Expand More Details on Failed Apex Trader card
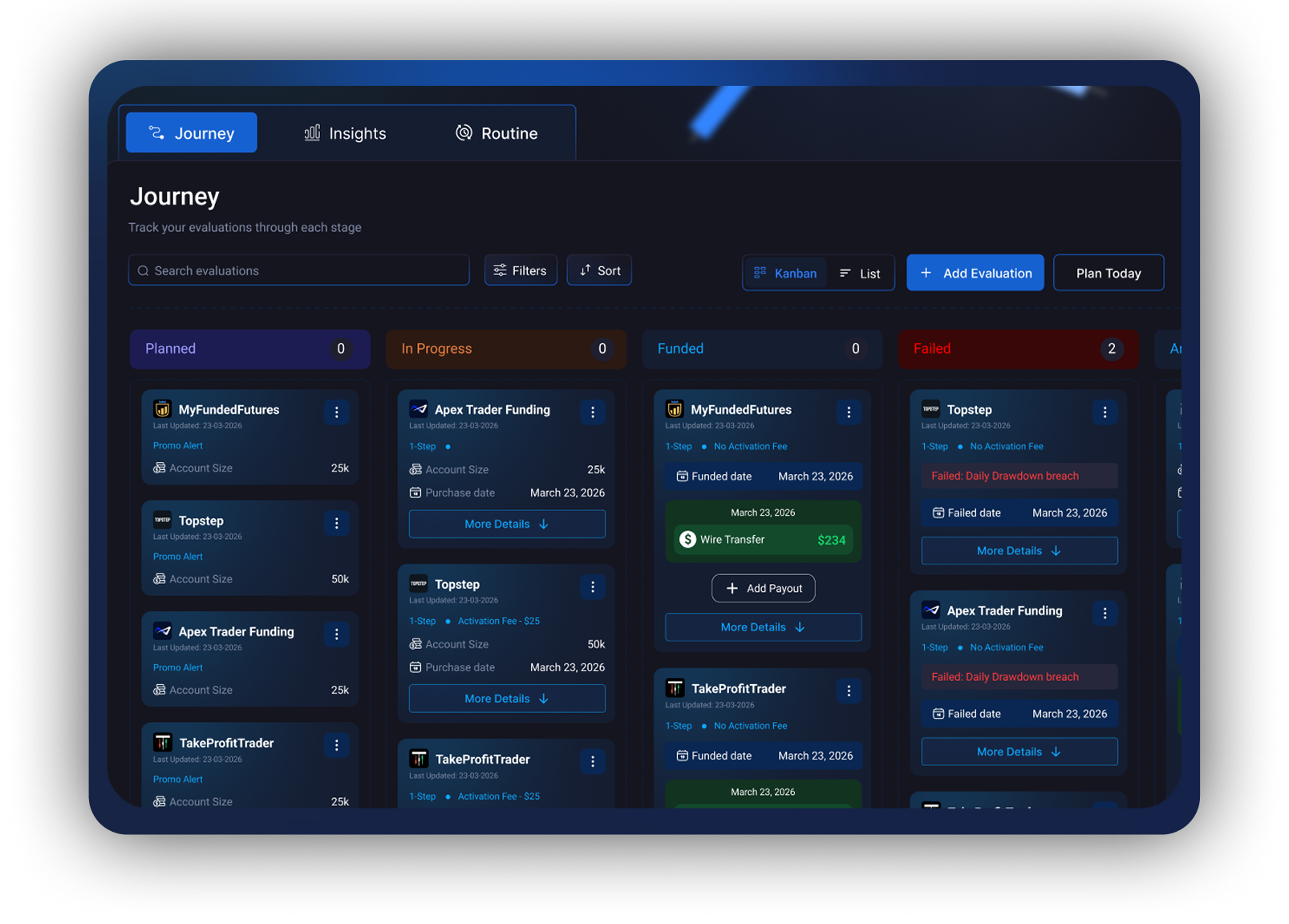The height and width of the screenshot is (924, 1289). pos(1019,752)
